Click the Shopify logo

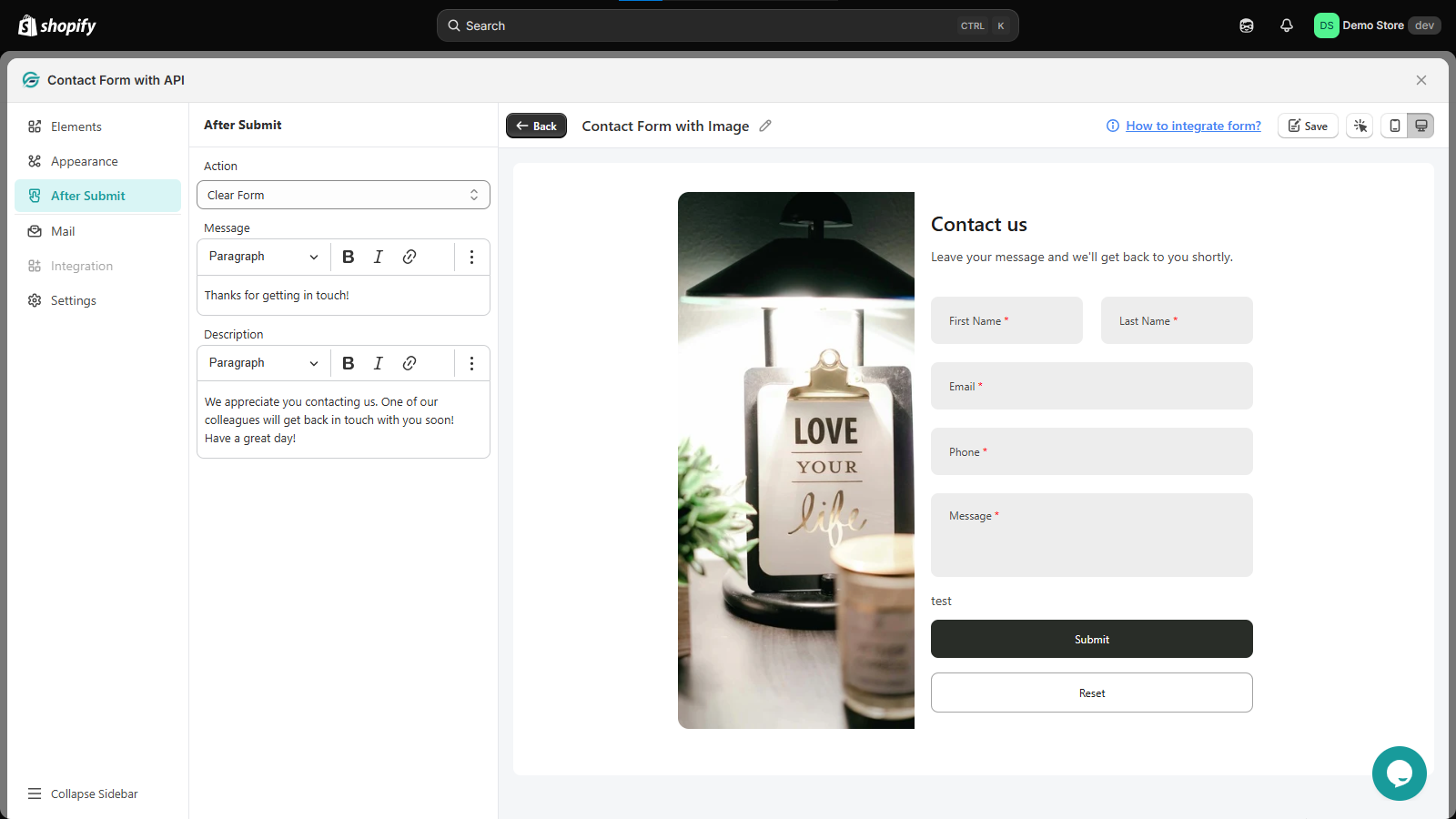pos(57,25)
